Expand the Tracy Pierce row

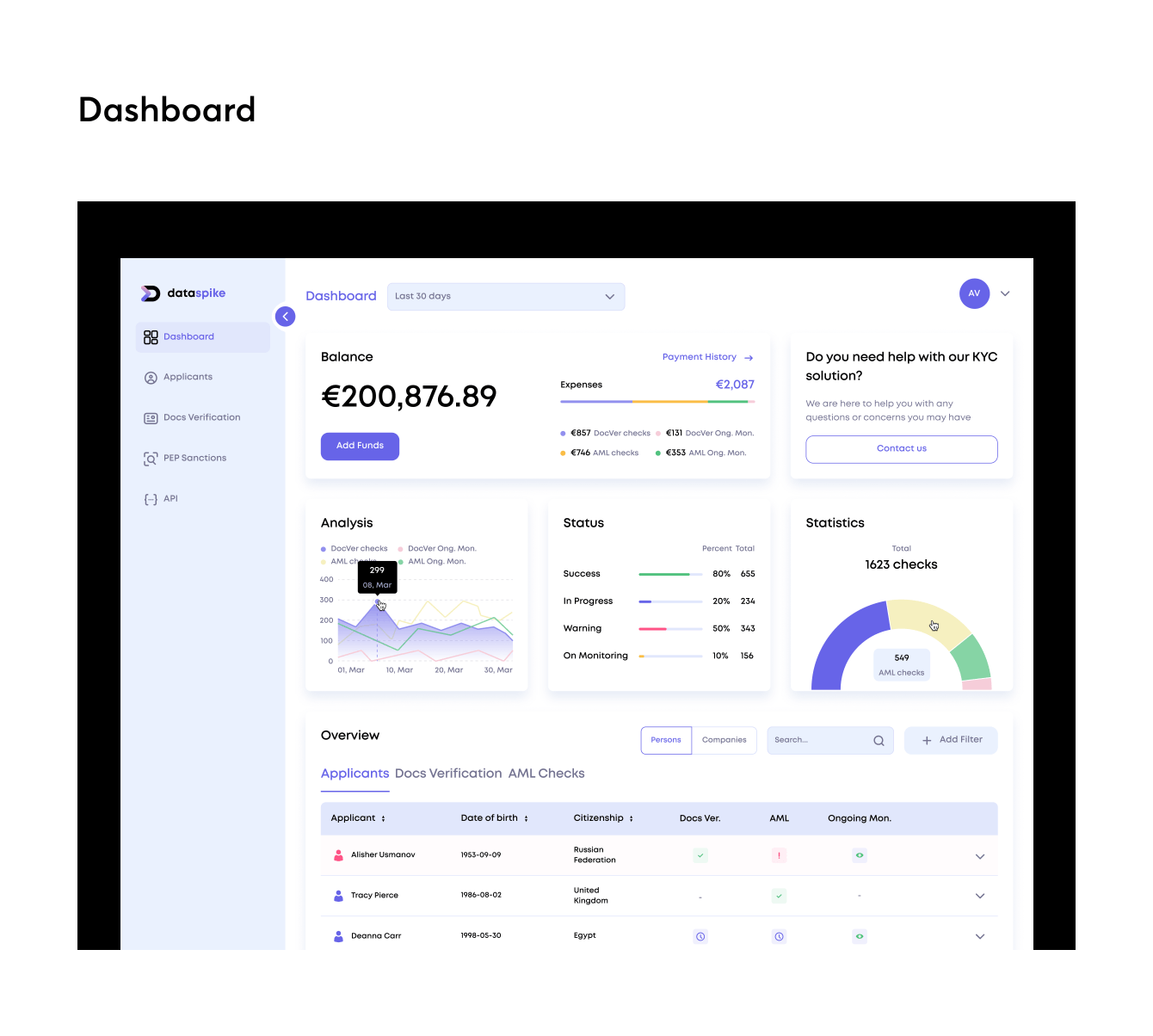[980, 897]
